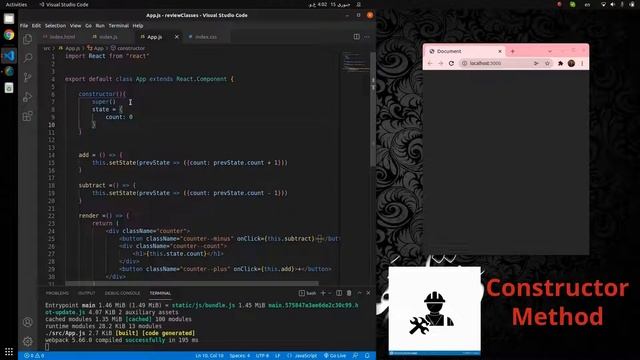Maximize the terminal panel with caret icon
Image resolution: width=640 pixels, height=360 pixels.
pyautogui.click(x=359, y=293)
